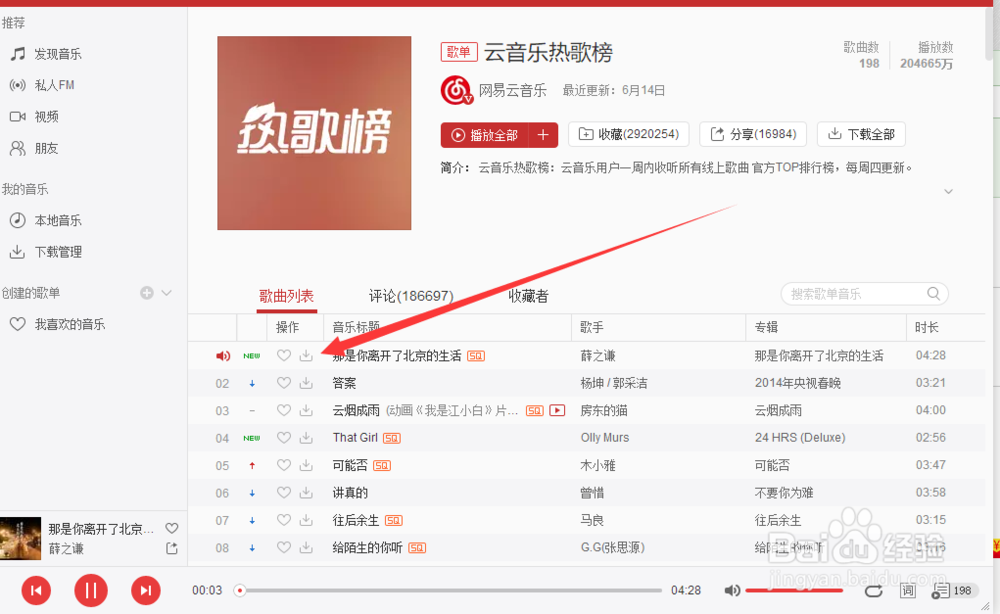The image size is (1000, 614).
Task: Click the search magnifier icon
Action: click(933, 293)
